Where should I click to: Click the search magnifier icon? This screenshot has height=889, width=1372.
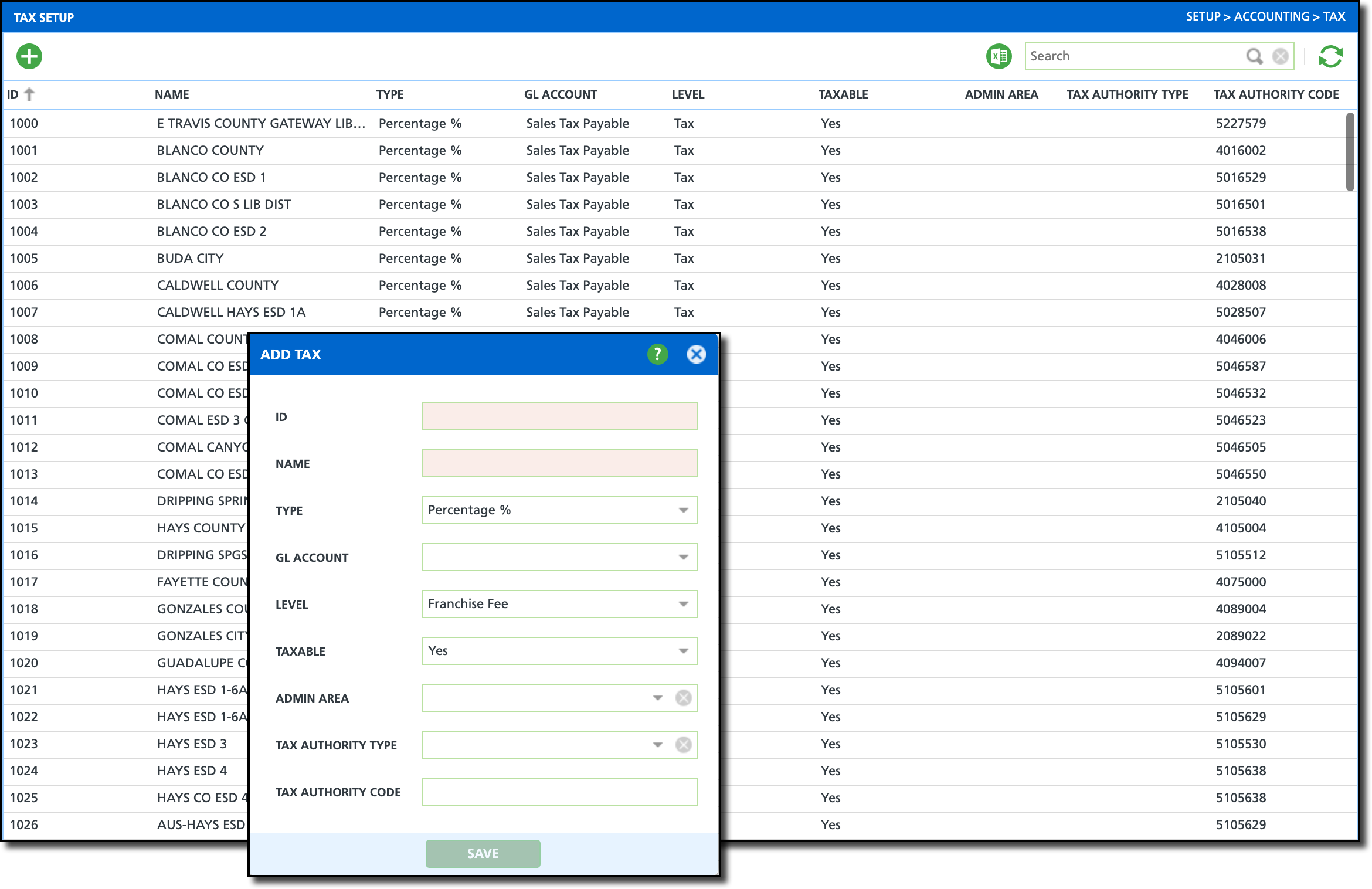pyautogui.click(x=1254, y=56)
